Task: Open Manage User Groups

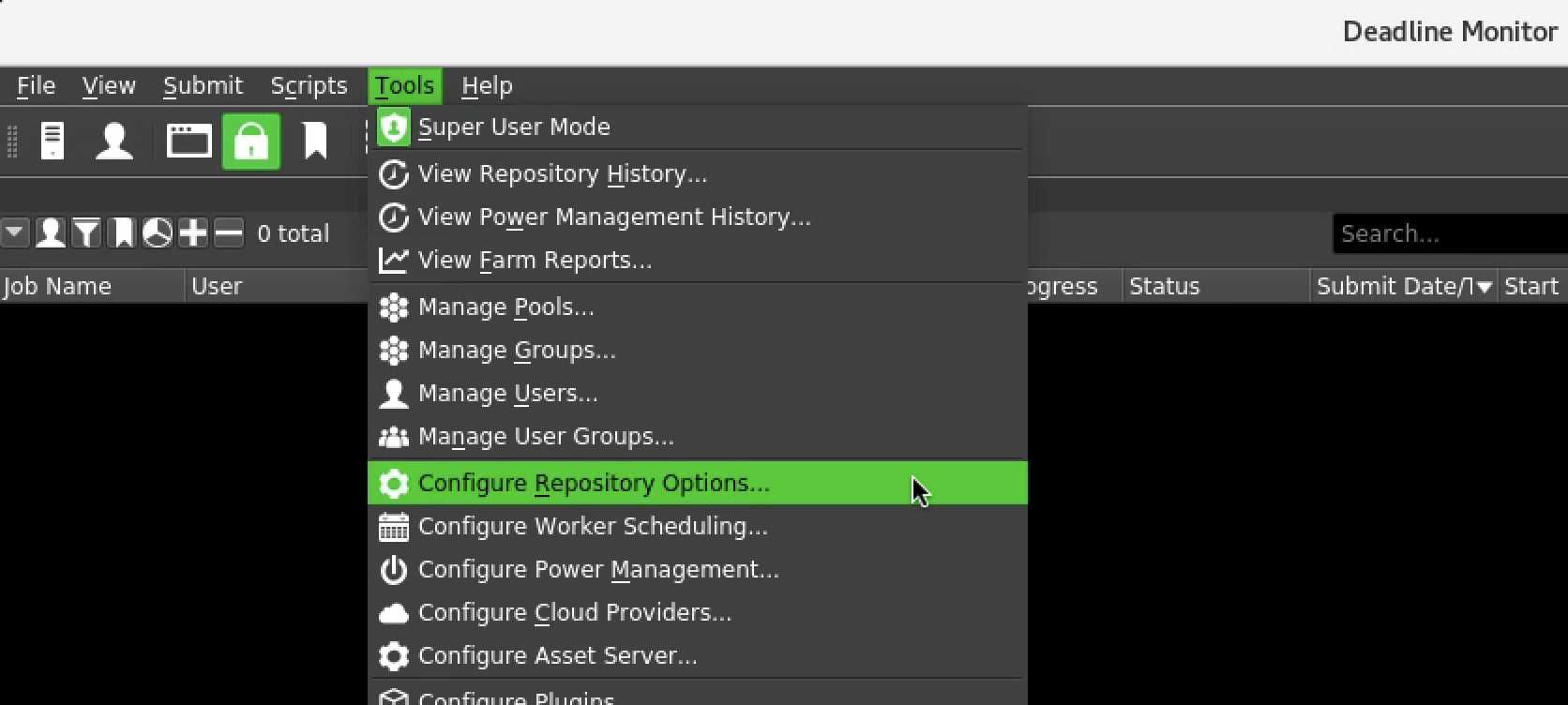Action: coord(698,436)
